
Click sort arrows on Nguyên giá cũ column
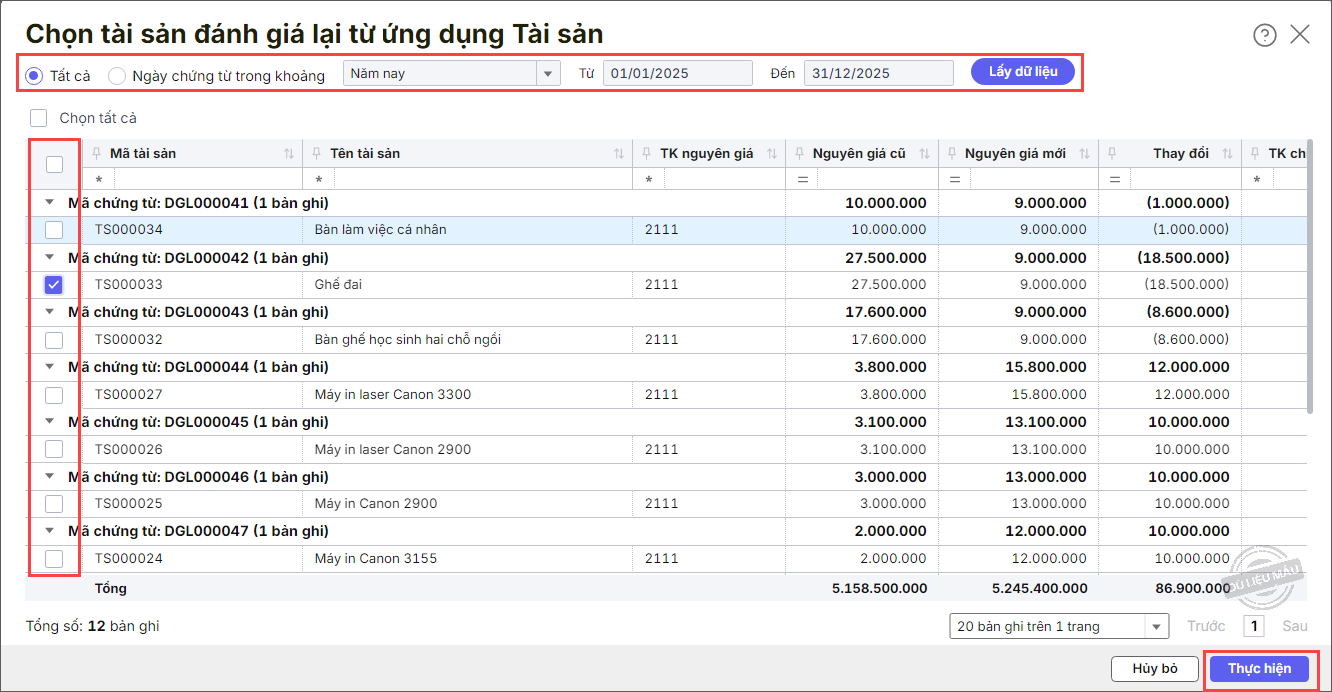tap(924, 154)
